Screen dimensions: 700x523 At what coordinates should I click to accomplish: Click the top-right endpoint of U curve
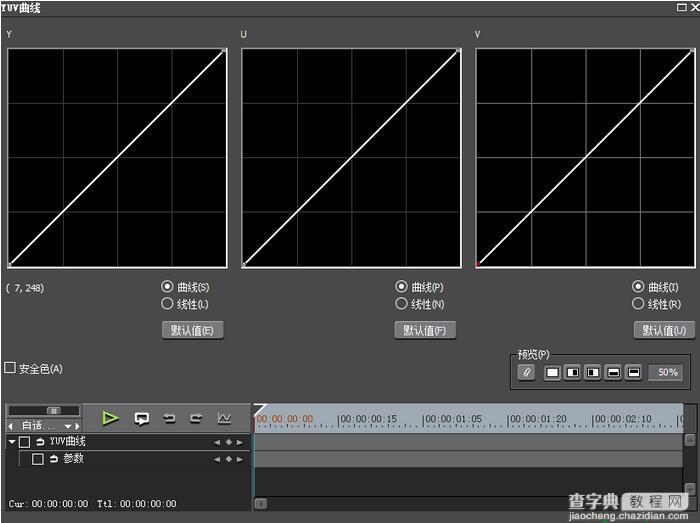[x=458, y=51]
